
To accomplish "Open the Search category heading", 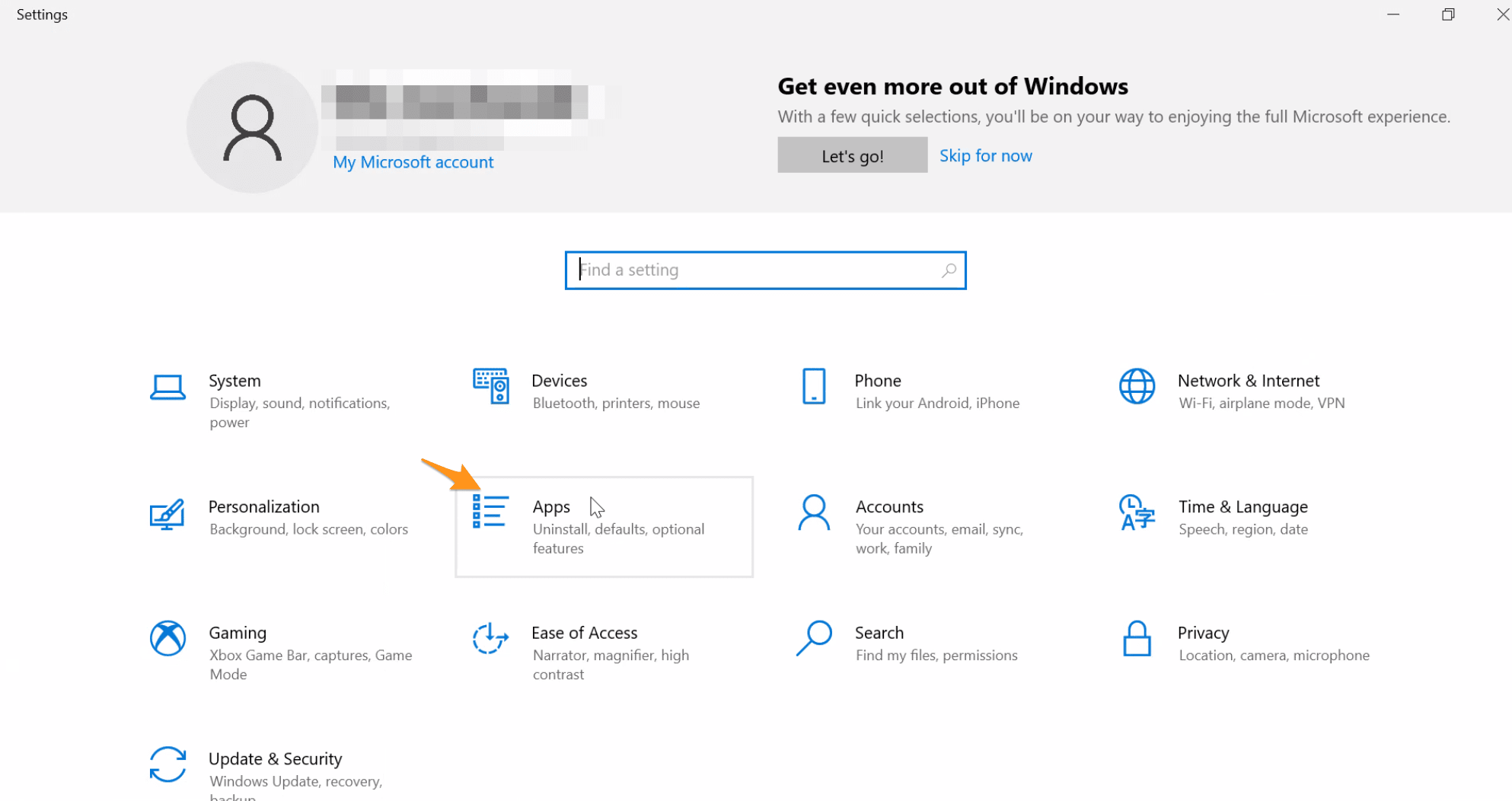I will 879,633.
